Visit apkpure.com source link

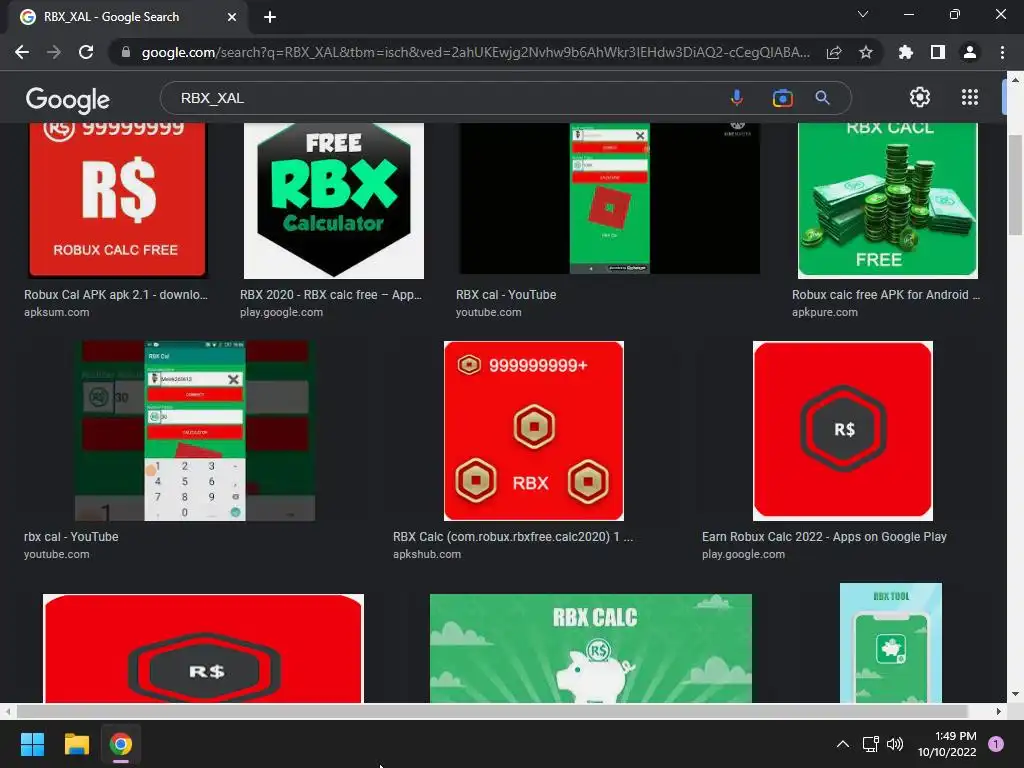tap(825, 312)
